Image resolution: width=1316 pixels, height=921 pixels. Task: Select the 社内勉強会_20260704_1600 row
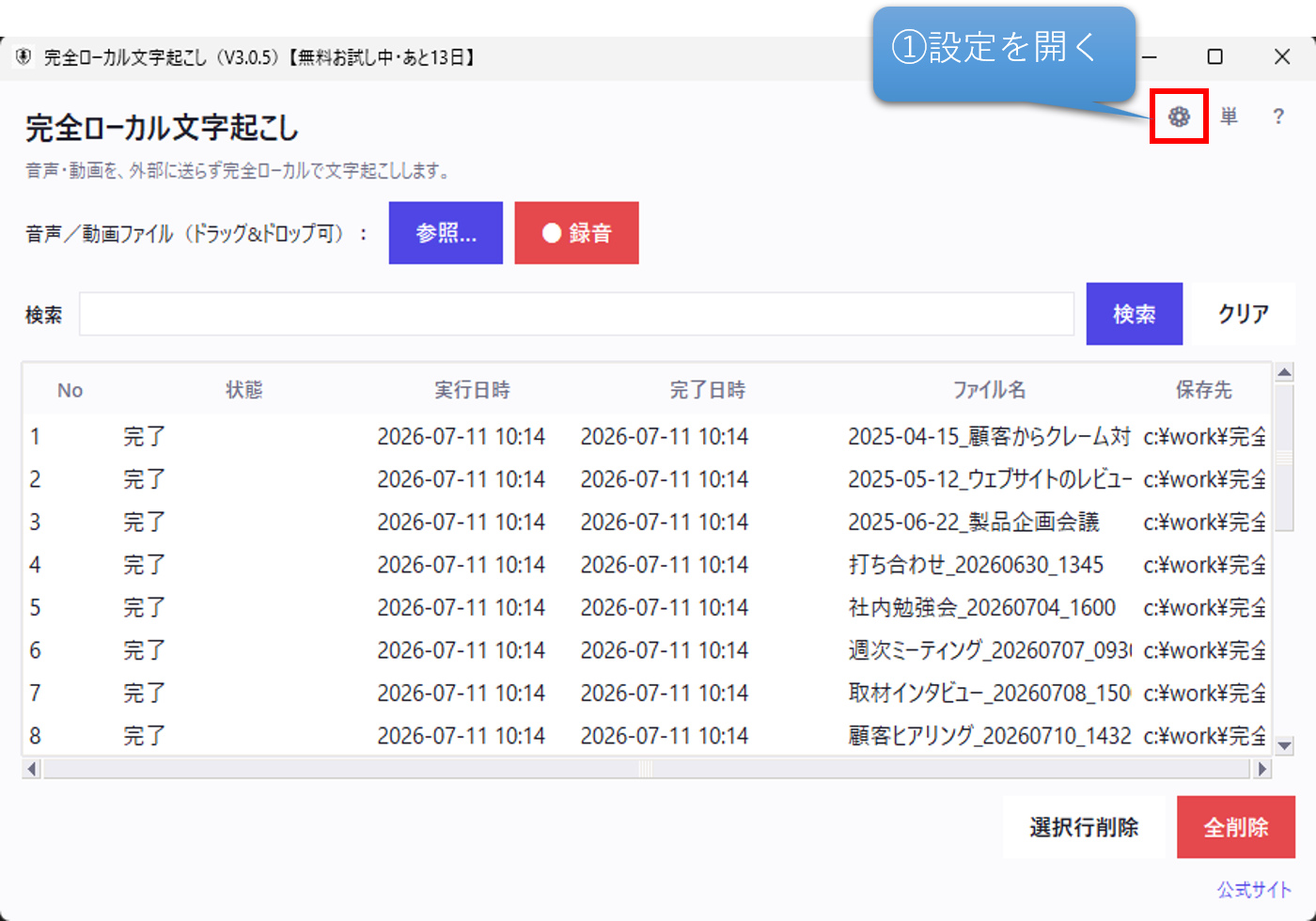[x=647, y=607]
